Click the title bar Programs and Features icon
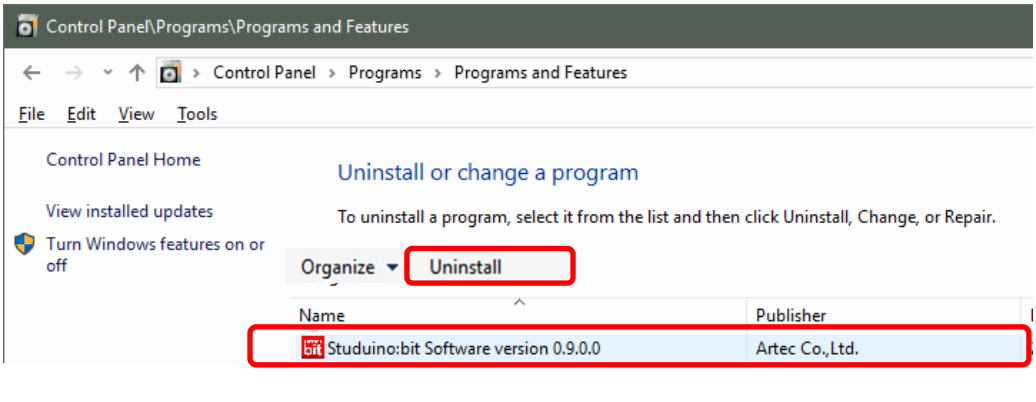The width and height of the screenshot is (1036, 402). click(26, 26)
